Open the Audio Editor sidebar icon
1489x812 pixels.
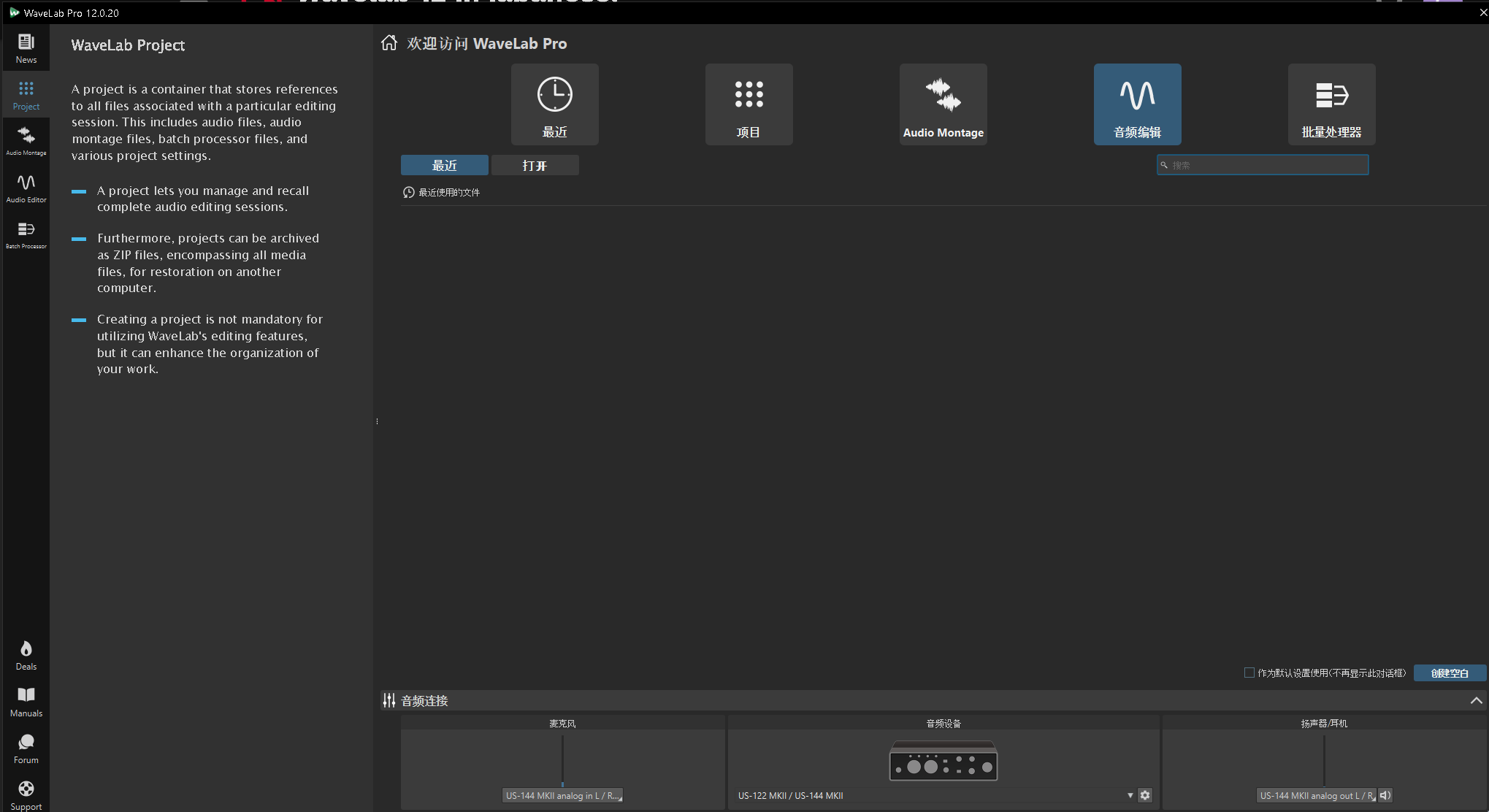coord(26,188)
